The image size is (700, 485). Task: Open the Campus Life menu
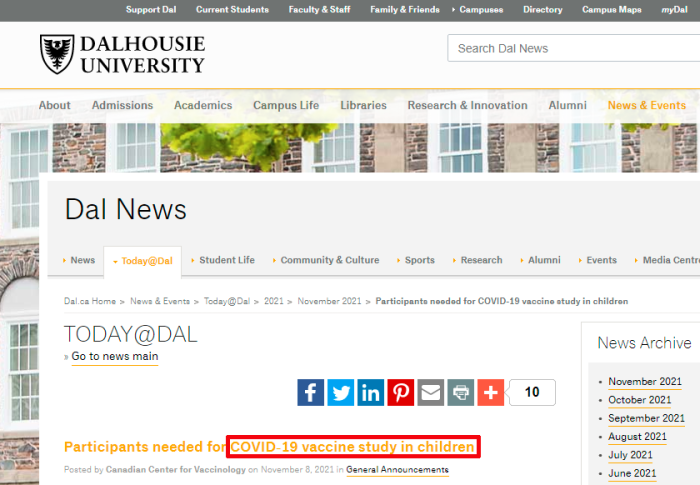286,105
